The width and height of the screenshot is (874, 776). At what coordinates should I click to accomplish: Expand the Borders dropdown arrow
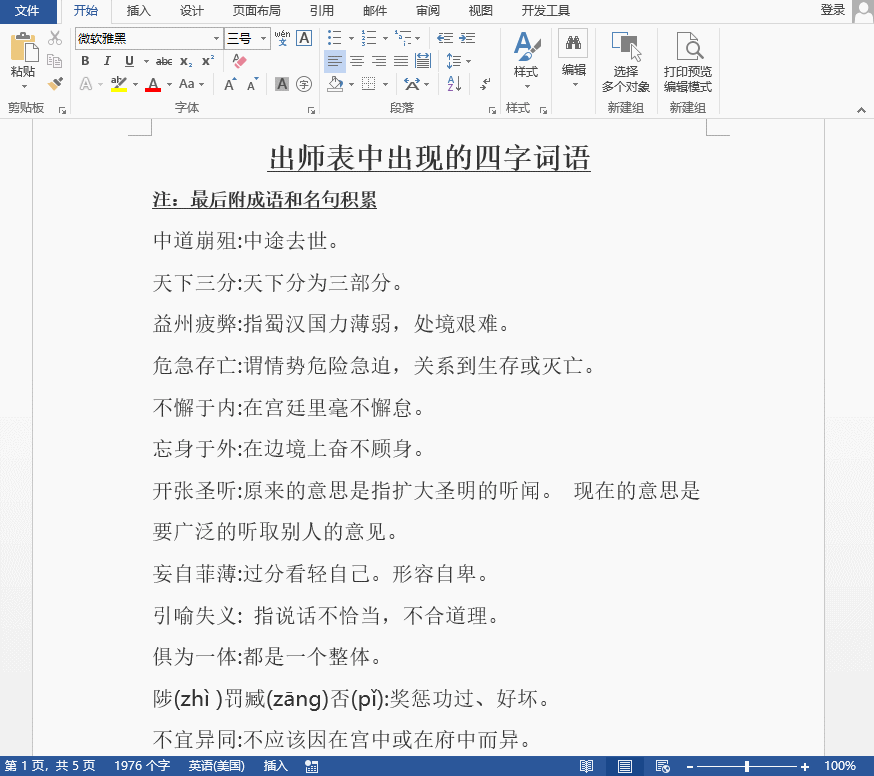tap(385, 85)
